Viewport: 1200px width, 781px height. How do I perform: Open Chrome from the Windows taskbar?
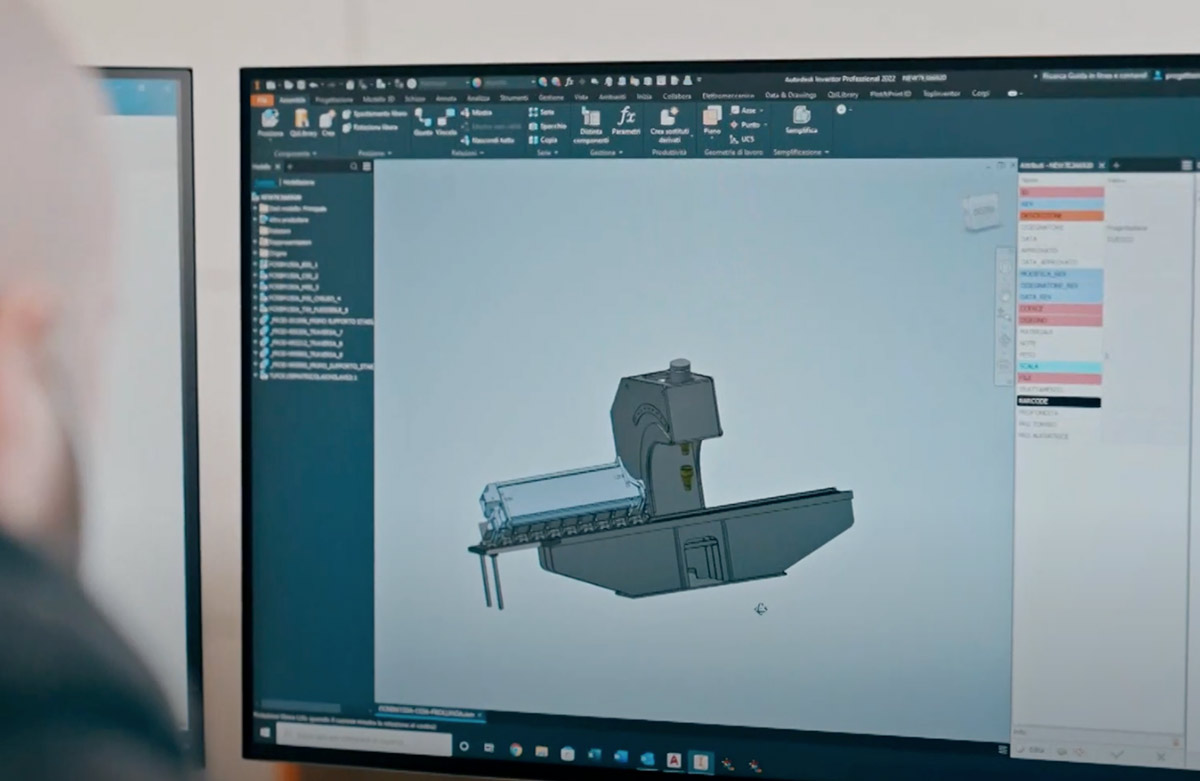click(516, 749)
